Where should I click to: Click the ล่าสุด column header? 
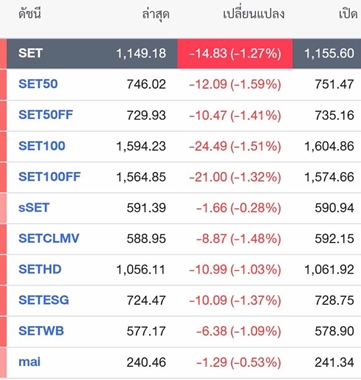pos(156,14)
